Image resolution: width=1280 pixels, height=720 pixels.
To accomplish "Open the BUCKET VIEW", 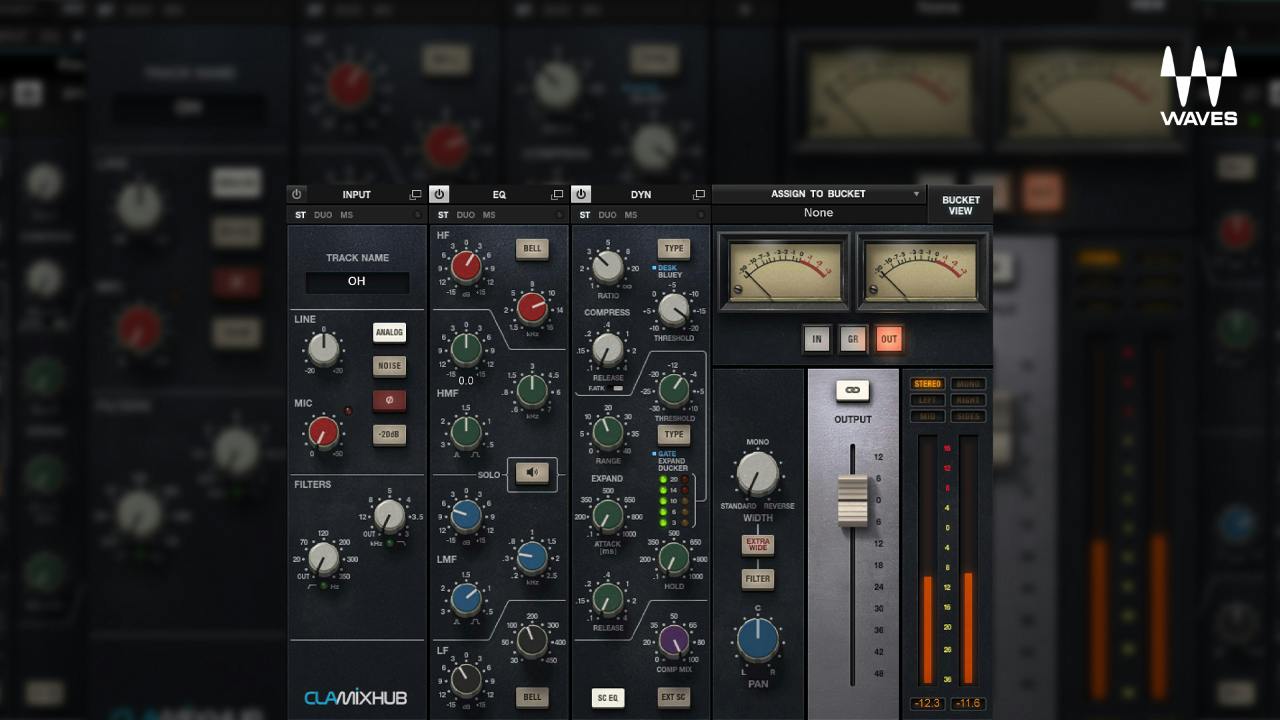I will pos(960,205).
